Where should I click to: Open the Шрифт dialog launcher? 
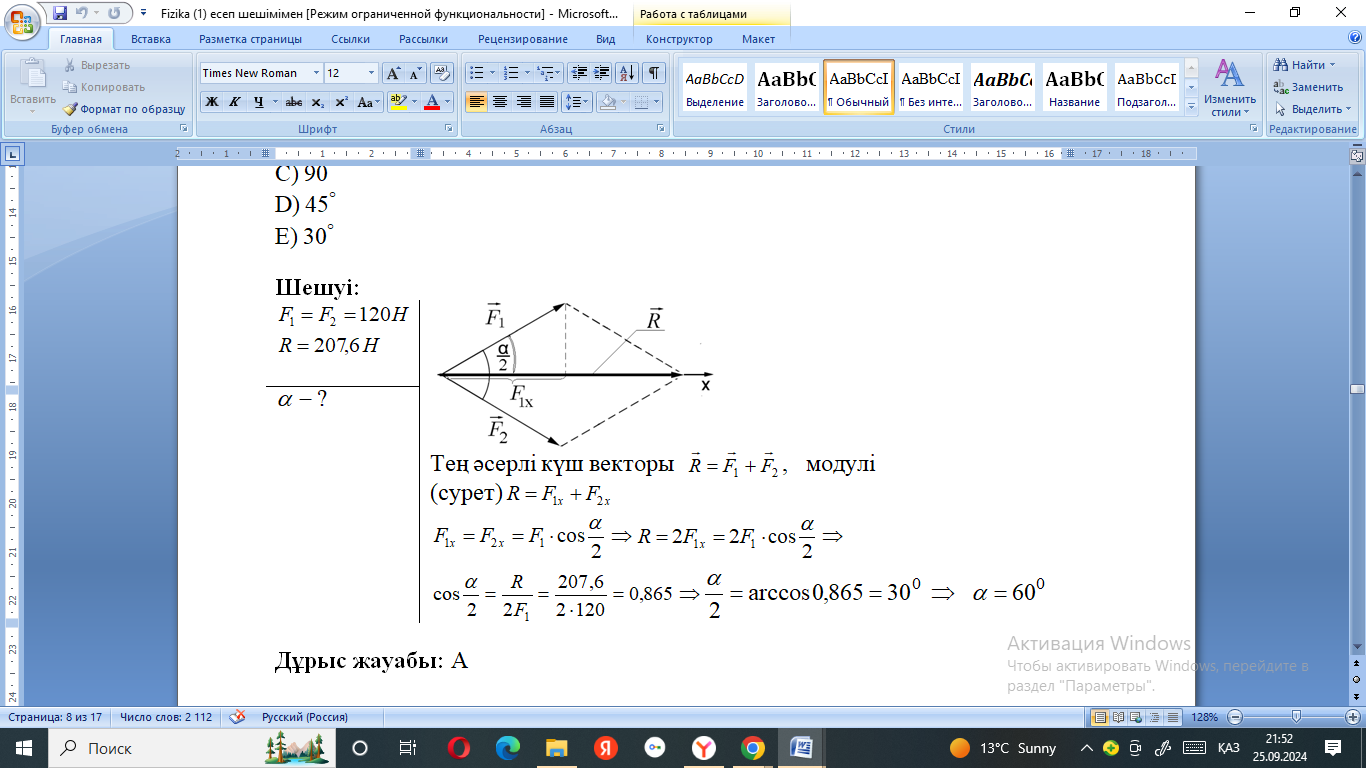451,129
